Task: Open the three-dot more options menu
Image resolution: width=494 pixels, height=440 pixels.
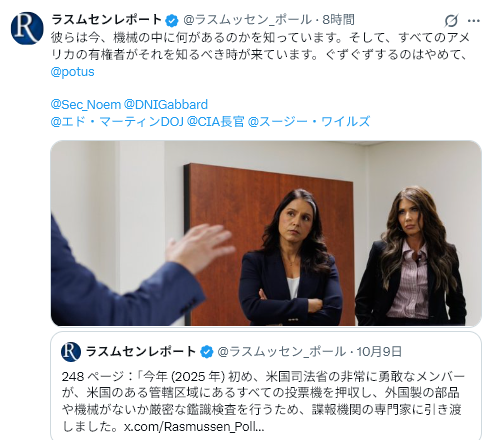Action: [x=474, y=21]
